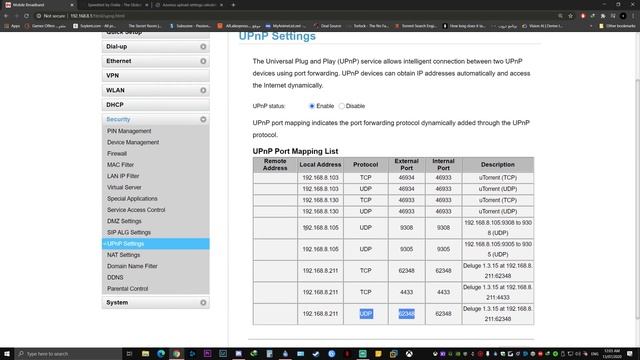This screenshot has height=360, width=640.
Task: Switch to Chrome icon in the taskbar
Action: (x=176, y=354)
